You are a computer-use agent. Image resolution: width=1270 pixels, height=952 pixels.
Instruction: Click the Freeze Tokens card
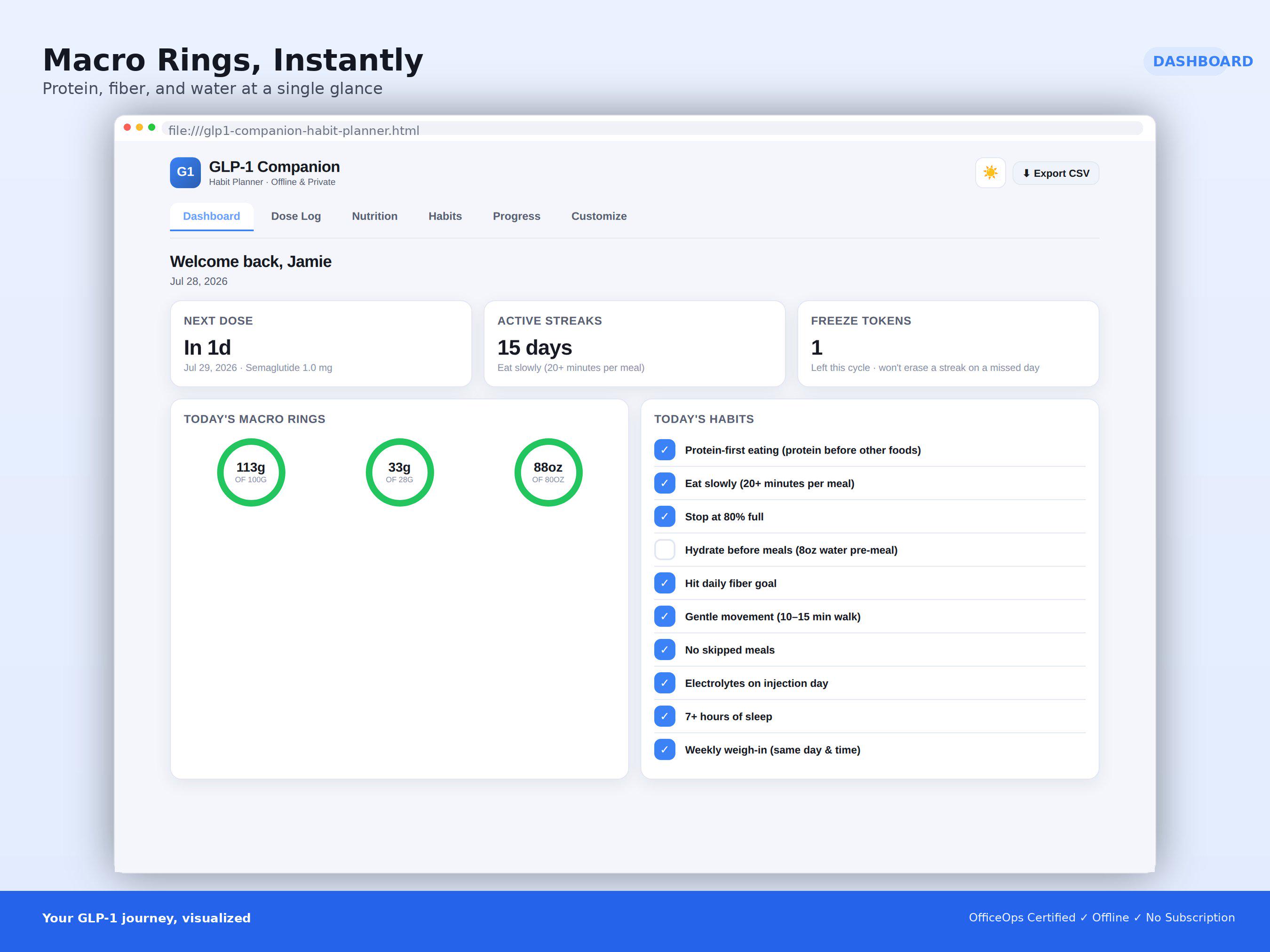click(948, 344)
